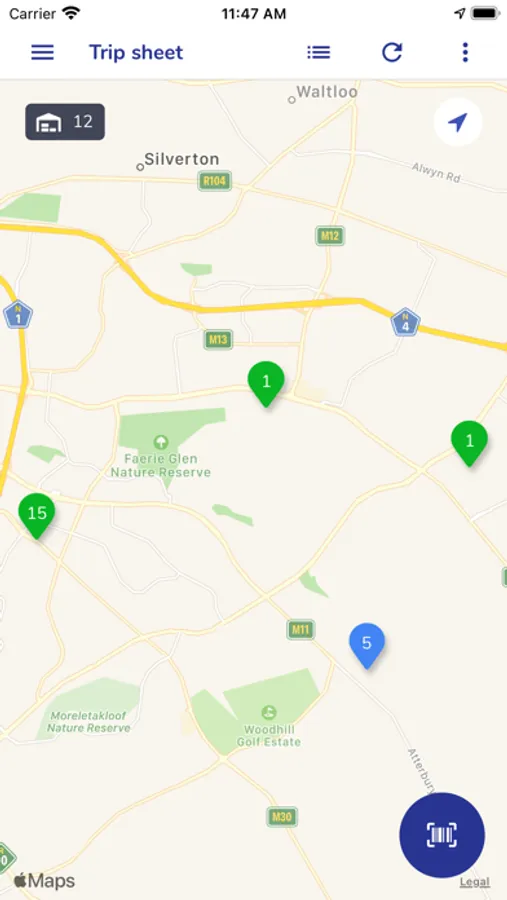This screenshot has height=900, width=507.
Task: Tap the green pin near M13
Action: coord(266,383)
